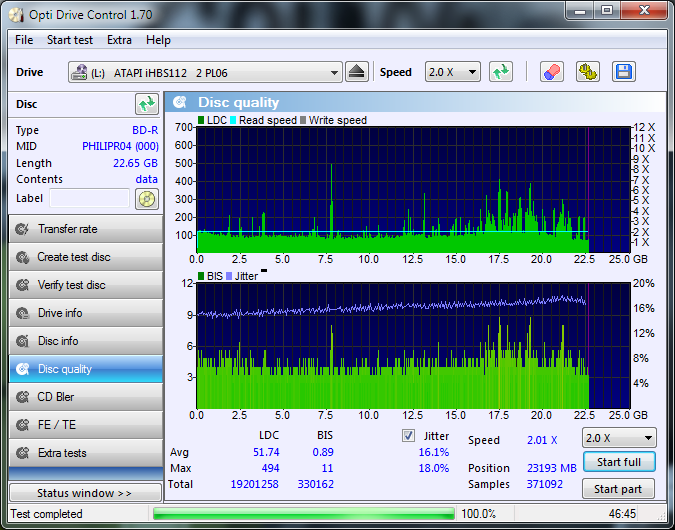Click the disc type value BD-R

(145, 130)
